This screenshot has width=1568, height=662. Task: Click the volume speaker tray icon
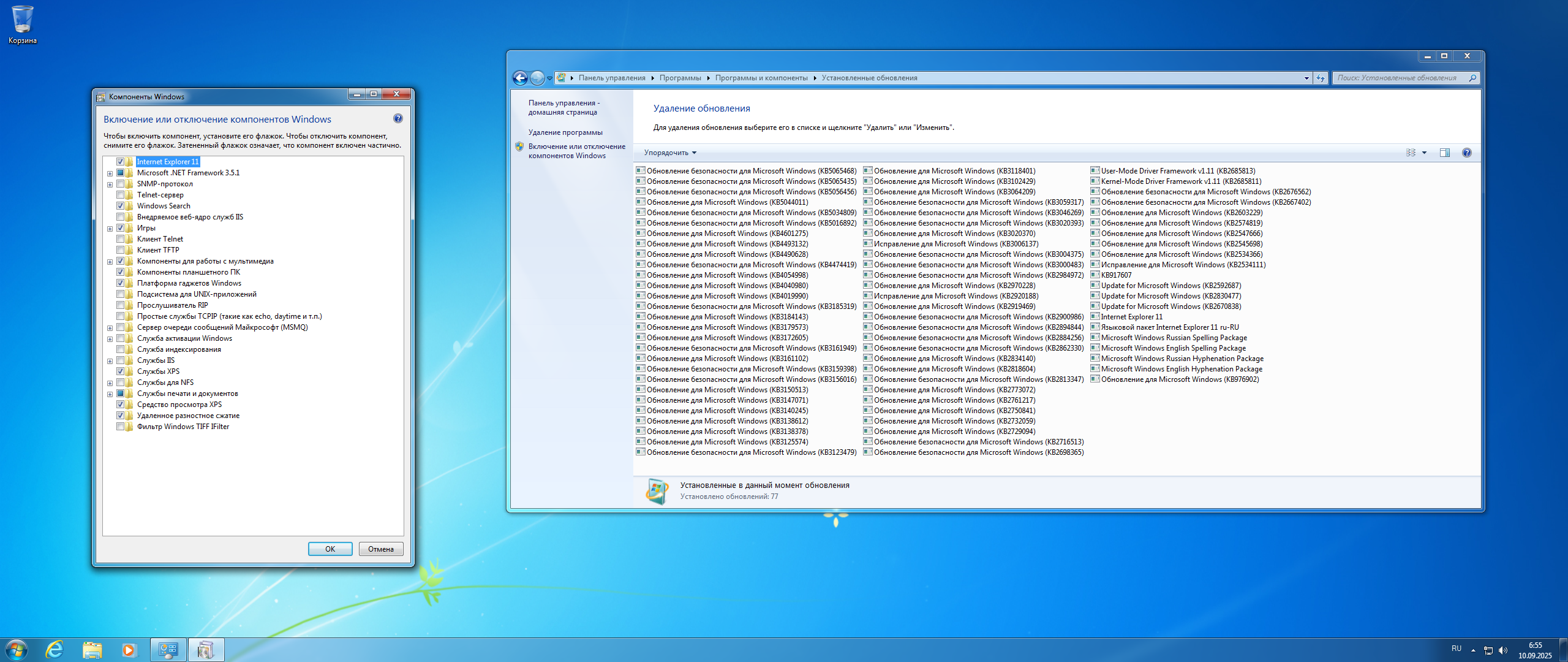click(x=1502, y=650)
